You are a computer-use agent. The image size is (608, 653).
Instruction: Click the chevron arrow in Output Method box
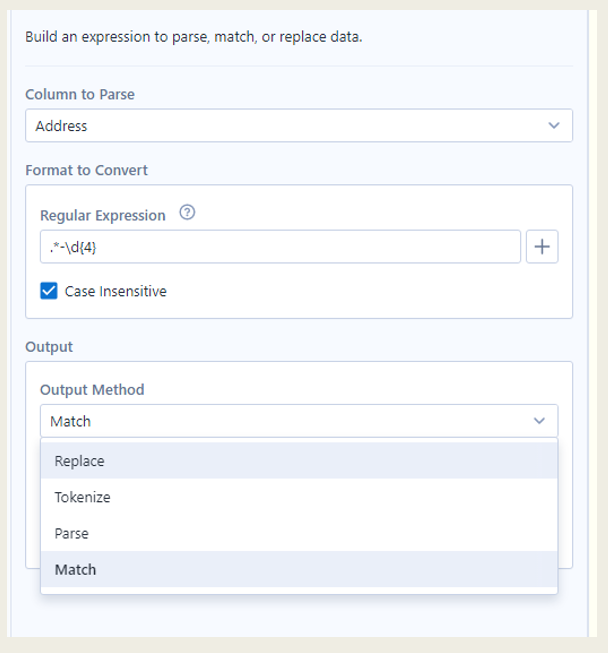pos(540,421)
